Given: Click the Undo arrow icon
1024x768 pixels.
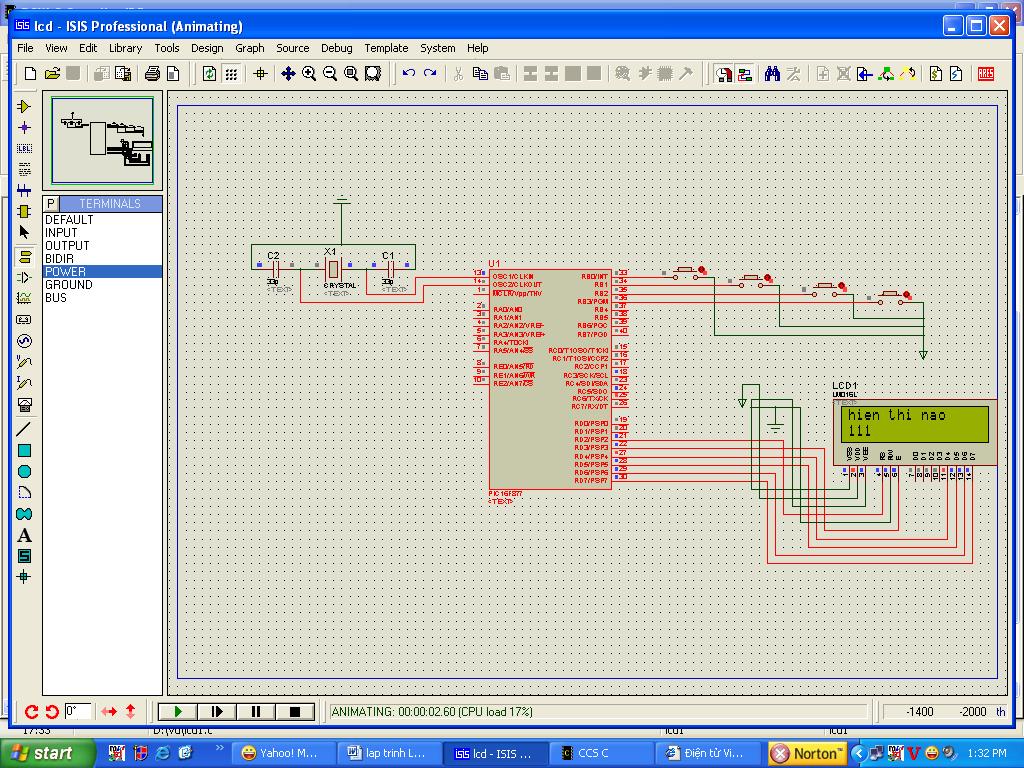Looking at the screenshot, I should [x=408, y=73].
